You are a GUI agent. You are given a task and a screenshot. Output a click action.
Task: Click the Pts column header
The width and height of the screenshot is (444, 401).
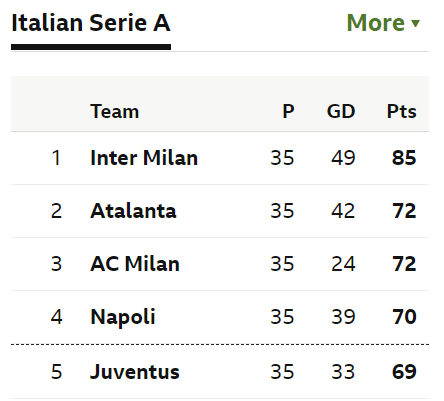pyautogui.click(x=402, y=111)
